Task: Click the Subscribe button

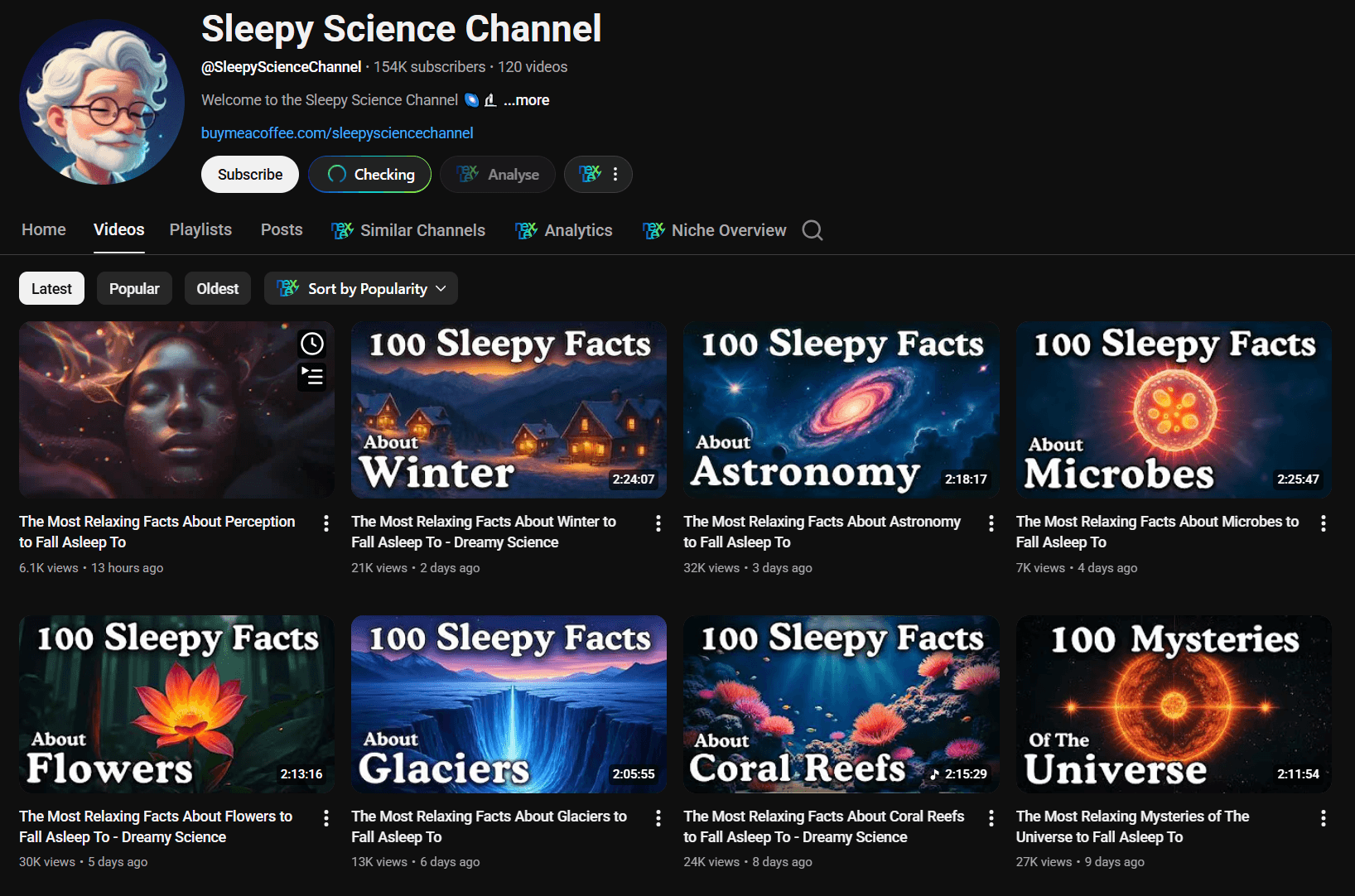Action: tap(249, 174)
